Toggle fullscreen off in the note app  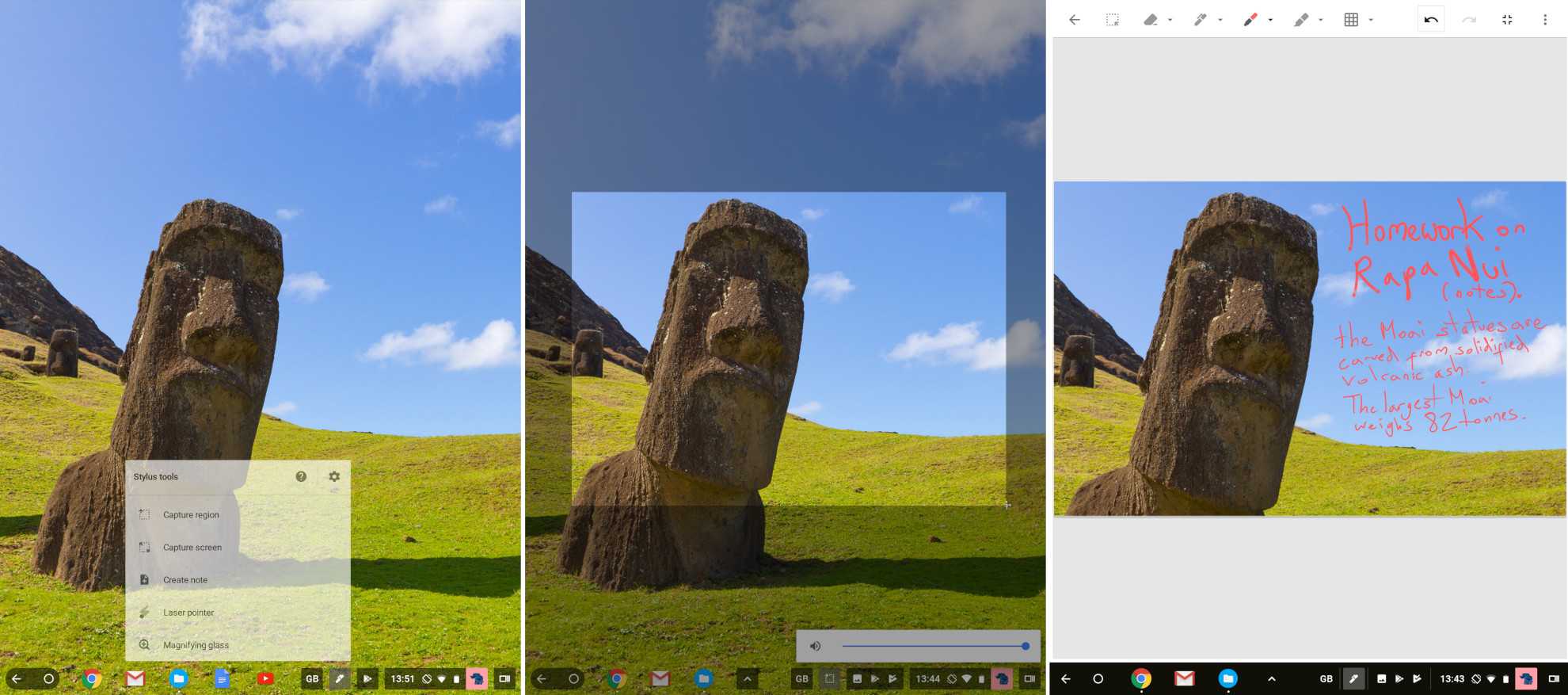point(1507,20)
